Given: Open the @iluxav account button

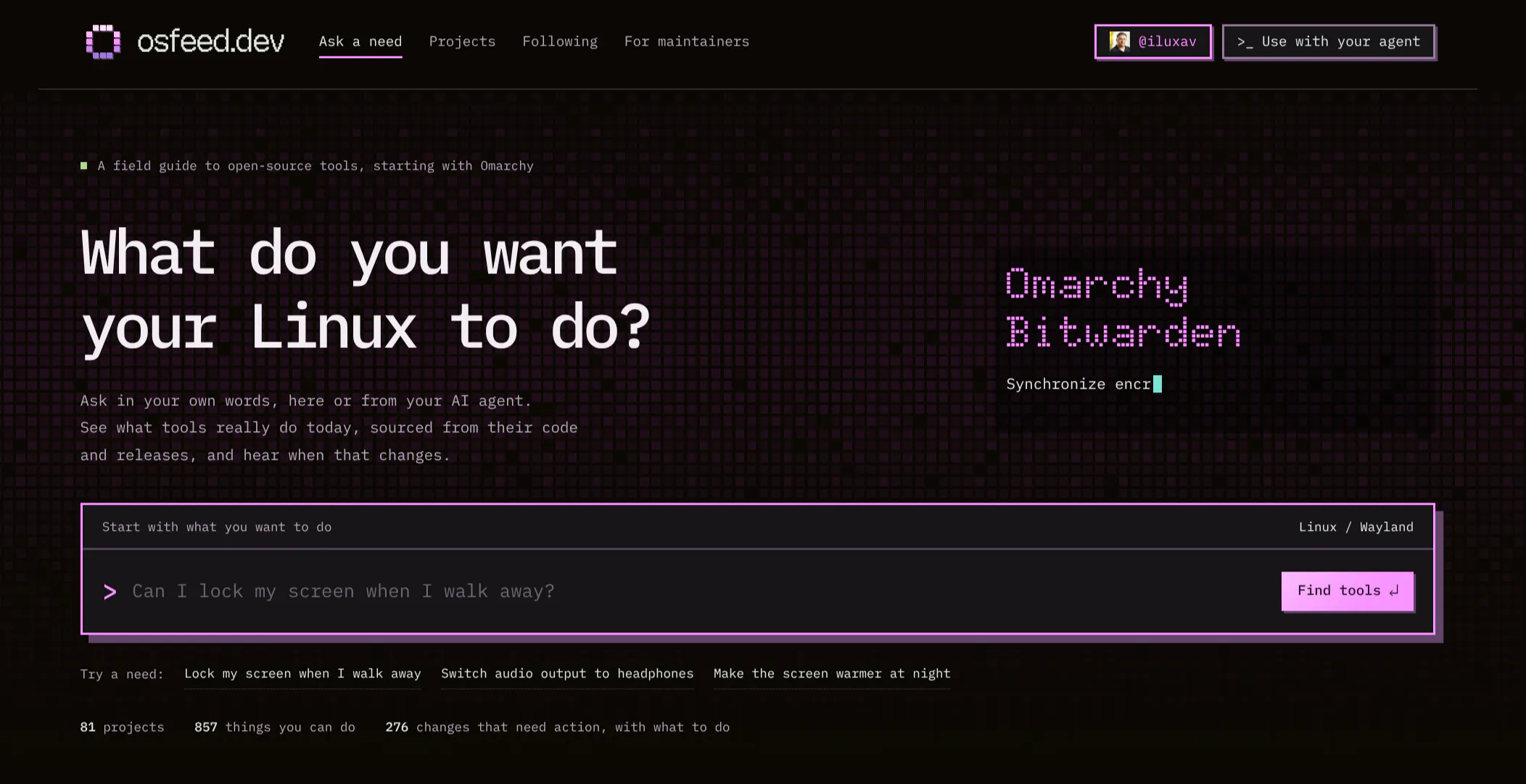Looking at the screenshot, I should [x=1152, y=41].
